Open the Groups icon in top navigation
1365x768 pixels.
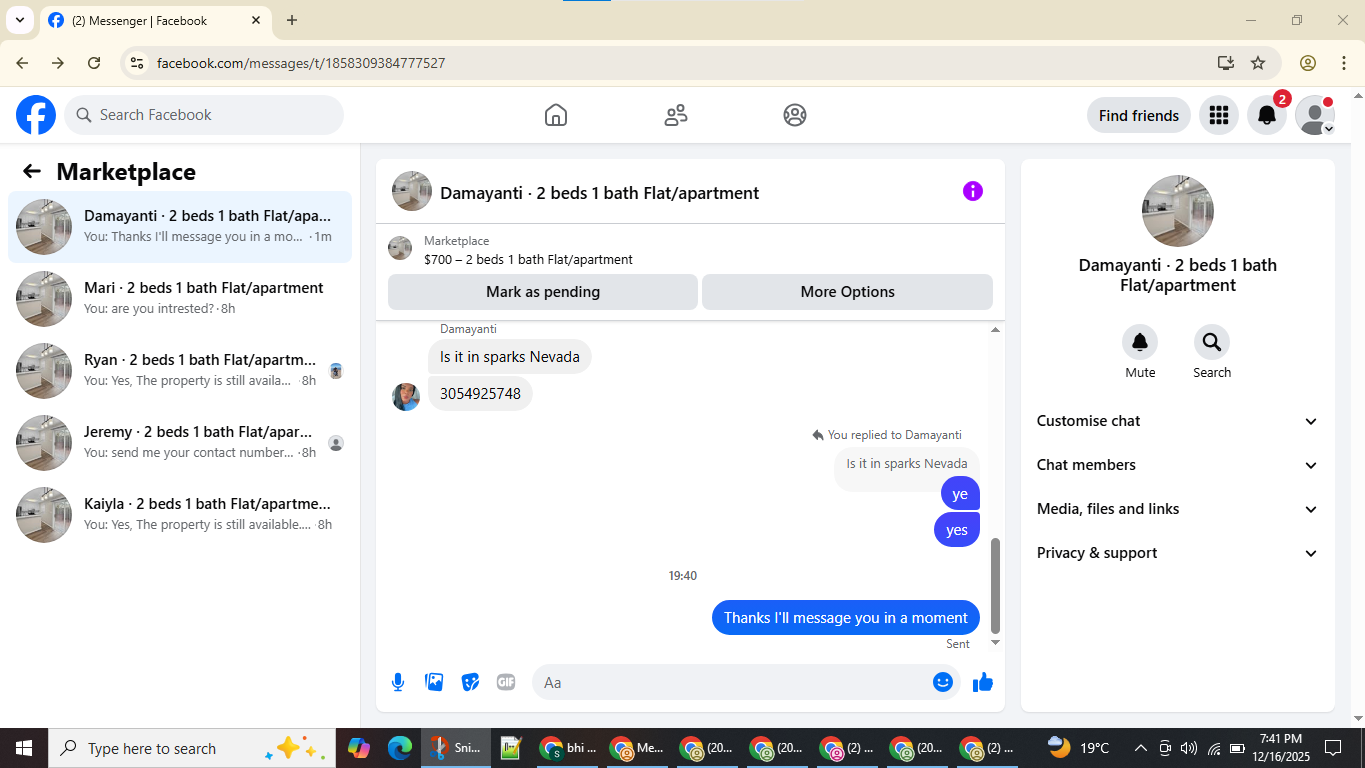coord(795,115)
